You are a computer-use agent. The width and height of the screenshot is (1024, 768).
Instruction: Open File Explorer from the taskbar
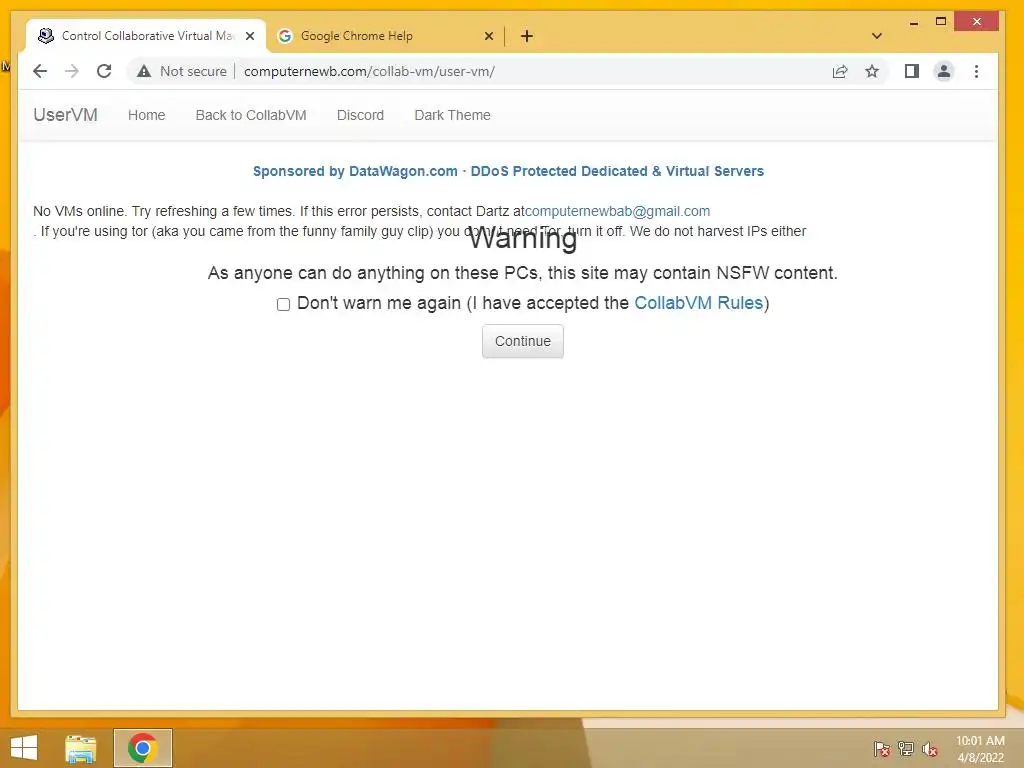click(81, 748)
